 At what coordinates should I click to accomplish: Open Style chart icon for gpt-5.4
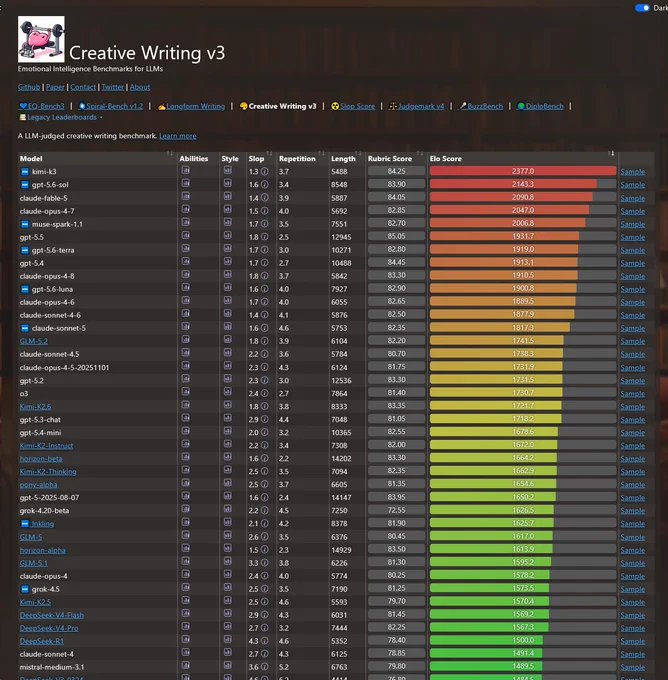227,262
